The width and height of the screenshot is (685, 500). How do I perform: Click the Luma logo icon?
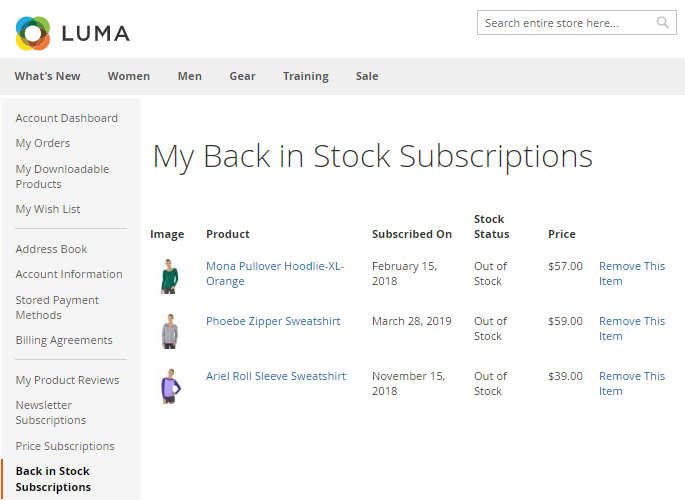point(33,33)
